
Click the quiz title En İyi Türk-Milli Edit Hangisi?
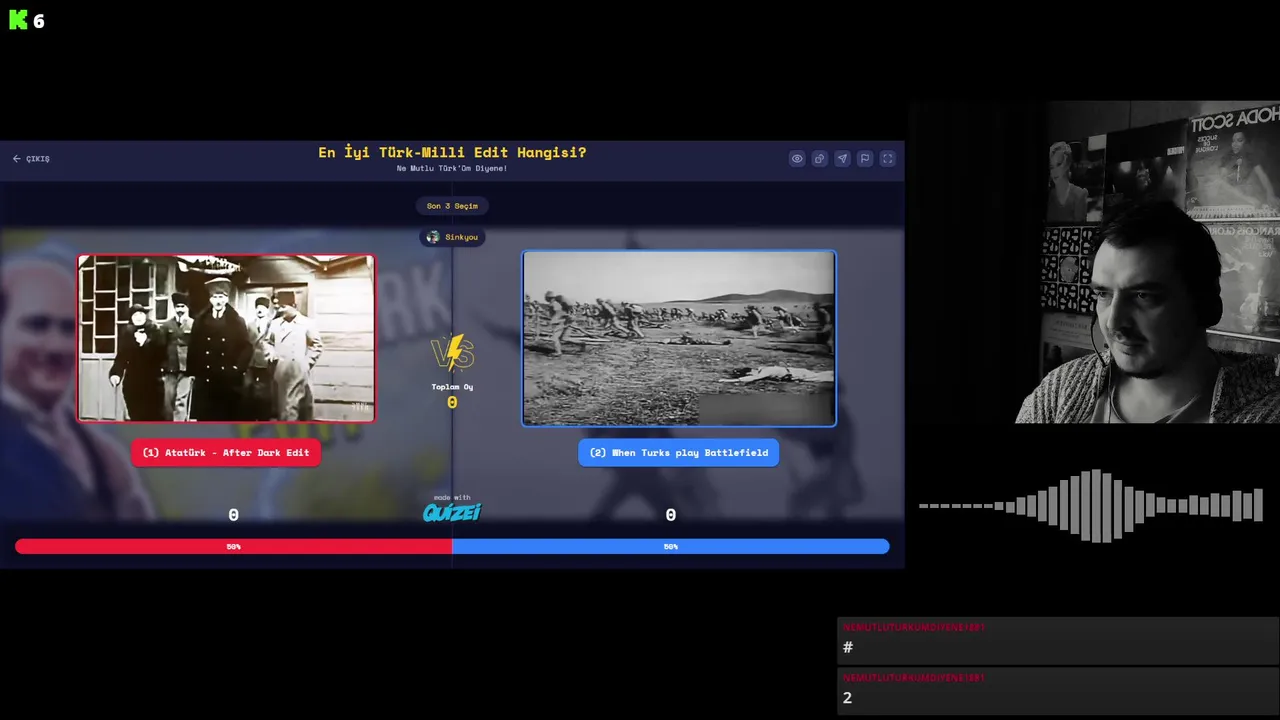coord(452,152)
